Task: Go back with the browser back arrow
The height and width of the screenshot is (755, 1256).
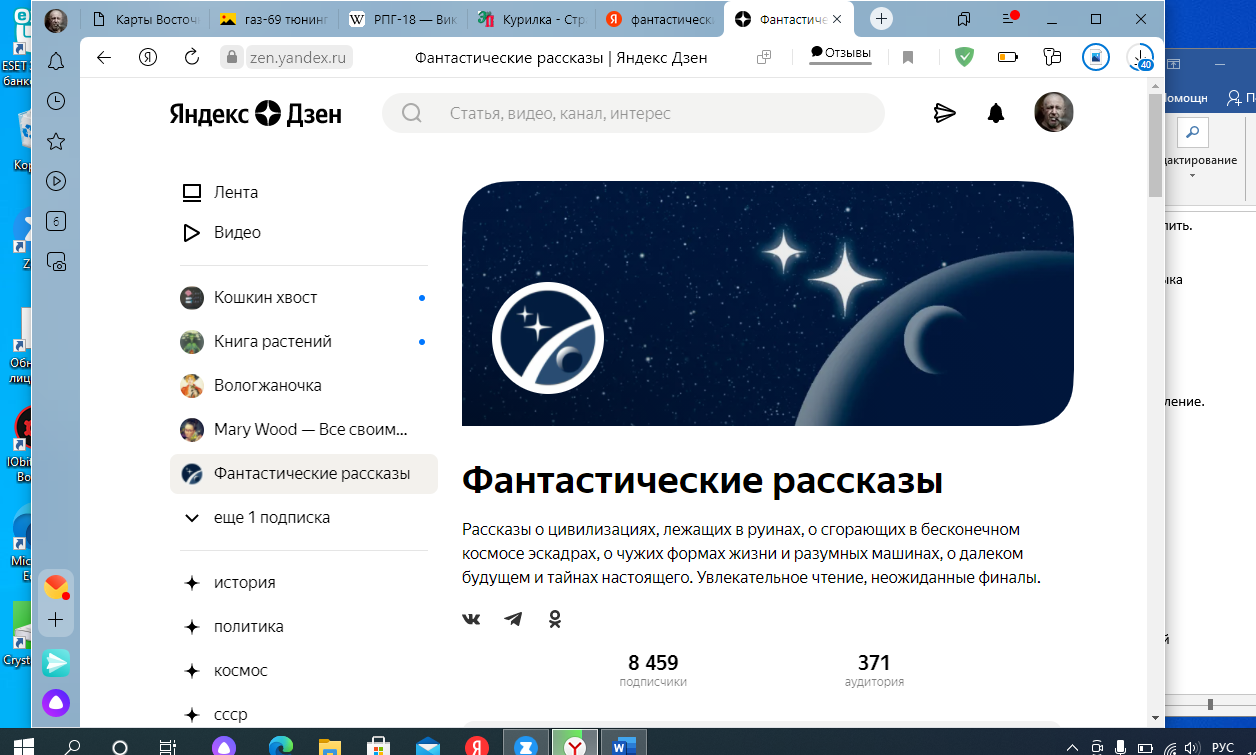Action: pos(104,57)
